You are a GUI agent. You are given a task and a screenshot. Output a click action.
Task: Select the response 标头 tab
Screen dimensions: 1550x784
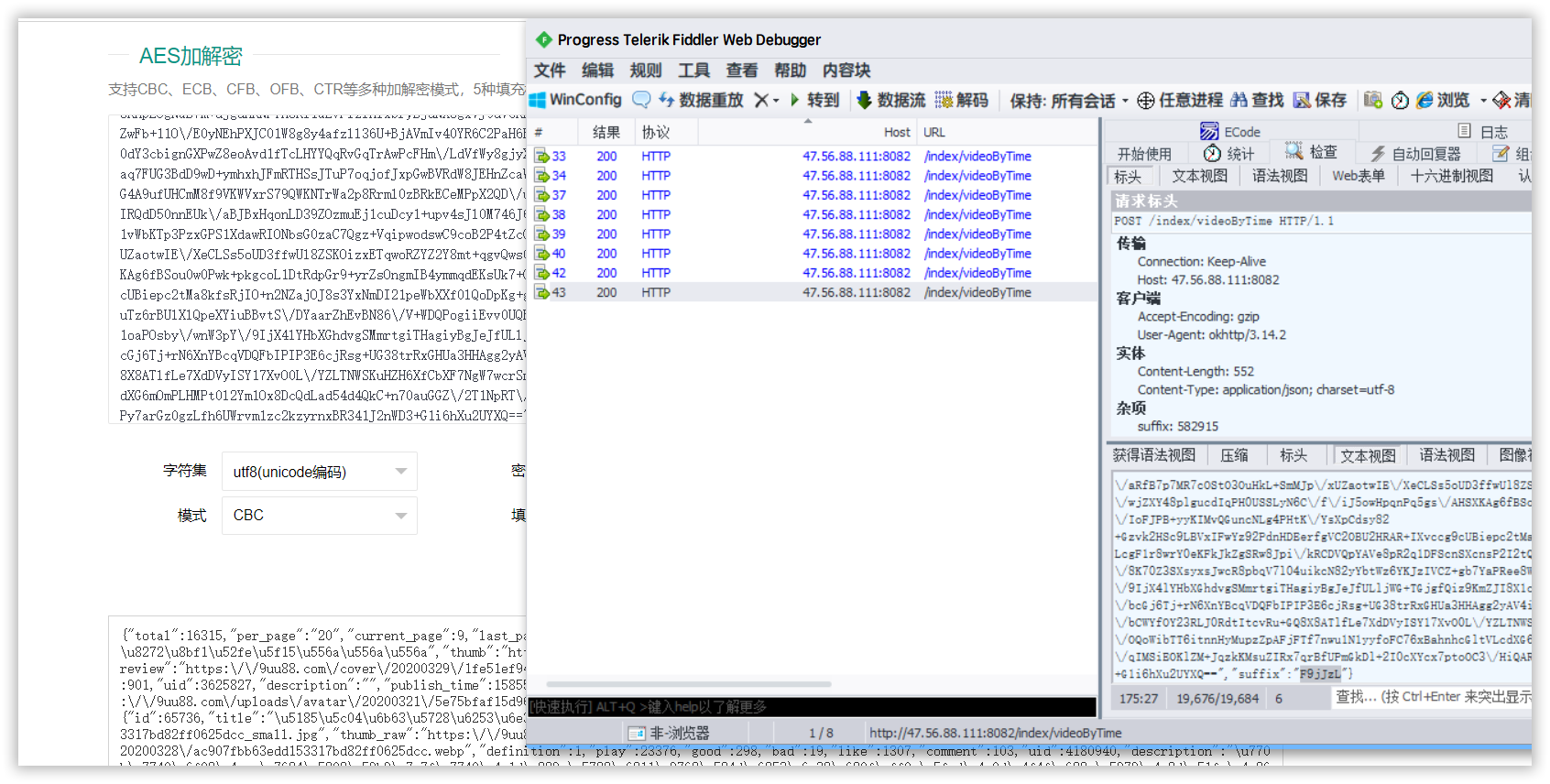(x=1293, y=455)
